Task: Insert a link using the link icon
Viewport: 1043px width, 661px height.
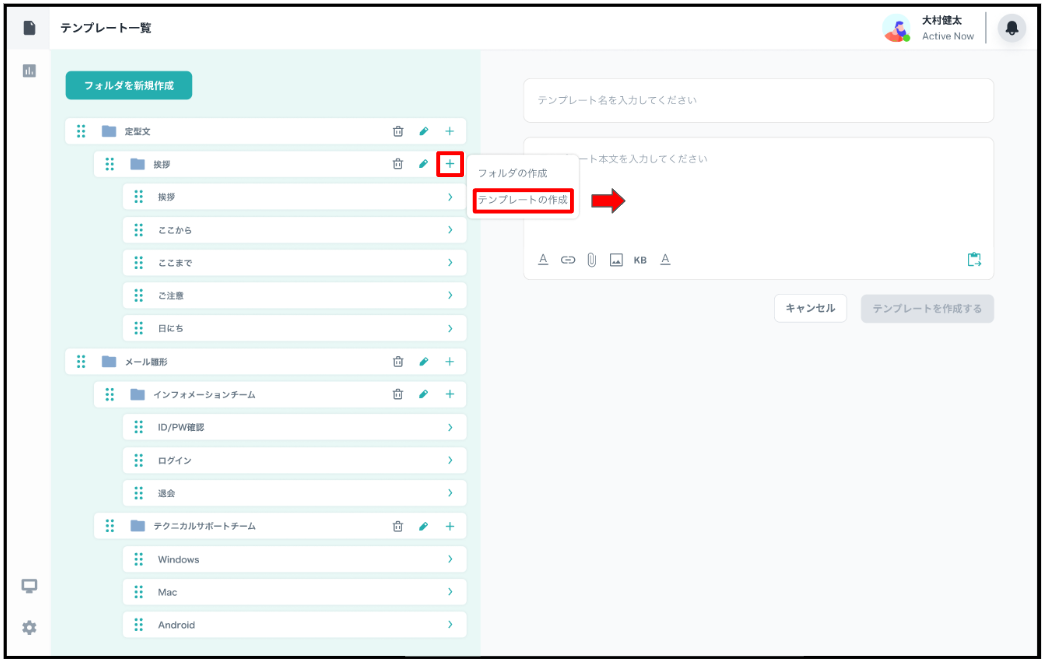Action: click(568, 260)
